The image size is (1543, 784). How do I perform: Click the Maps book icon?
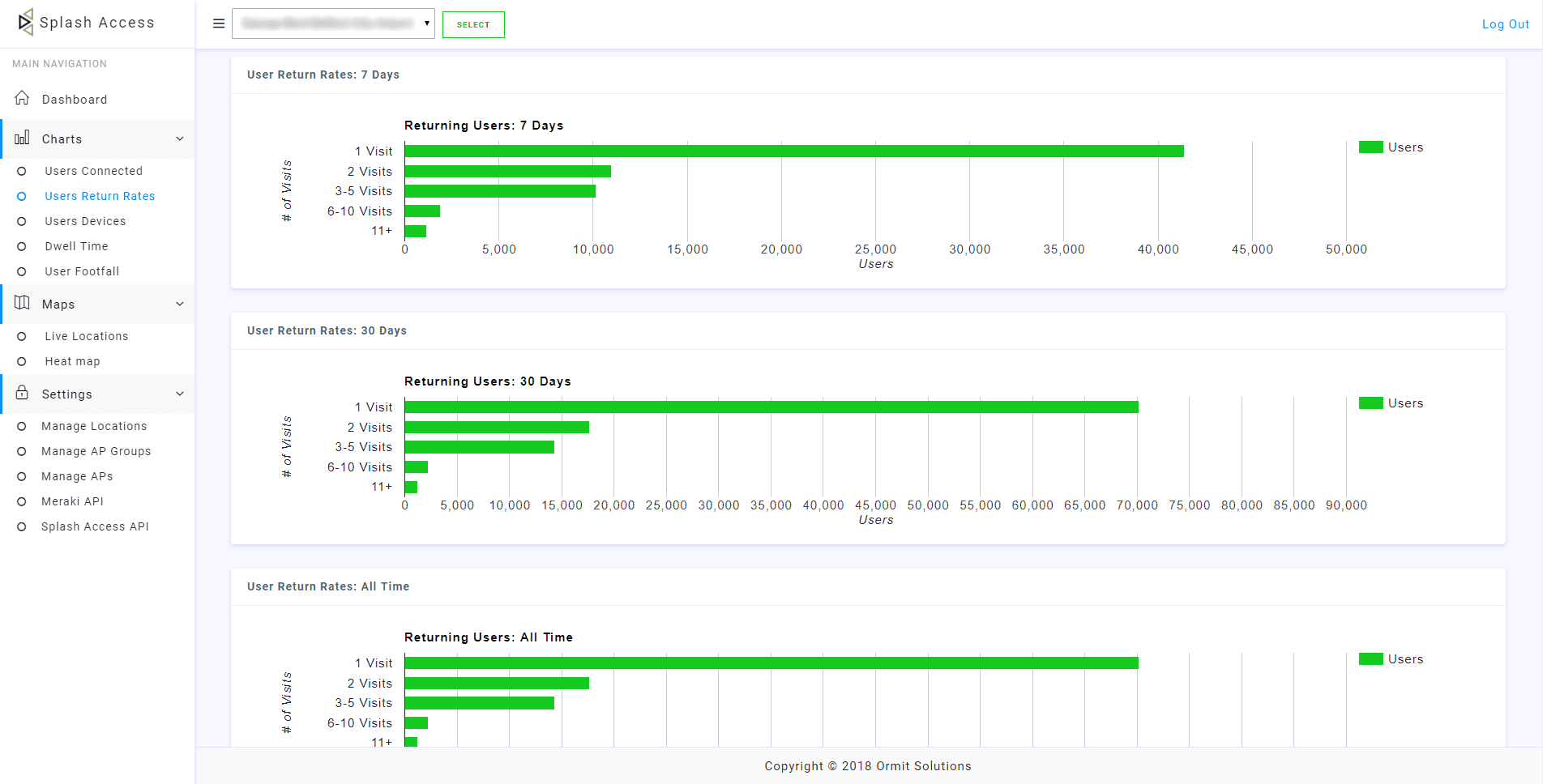pyautogui.click(x=22, y=304)
